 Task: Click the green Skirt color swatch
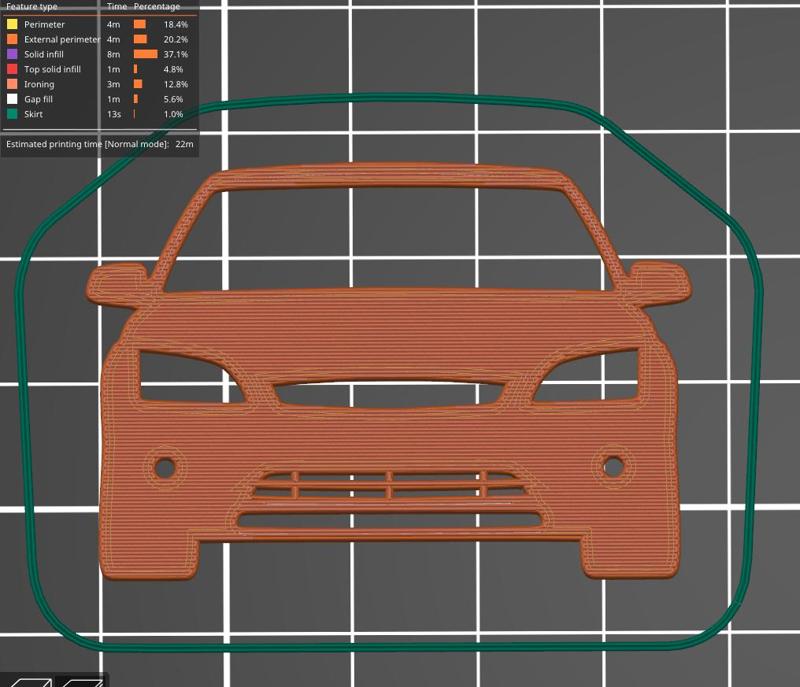(12, 114)
